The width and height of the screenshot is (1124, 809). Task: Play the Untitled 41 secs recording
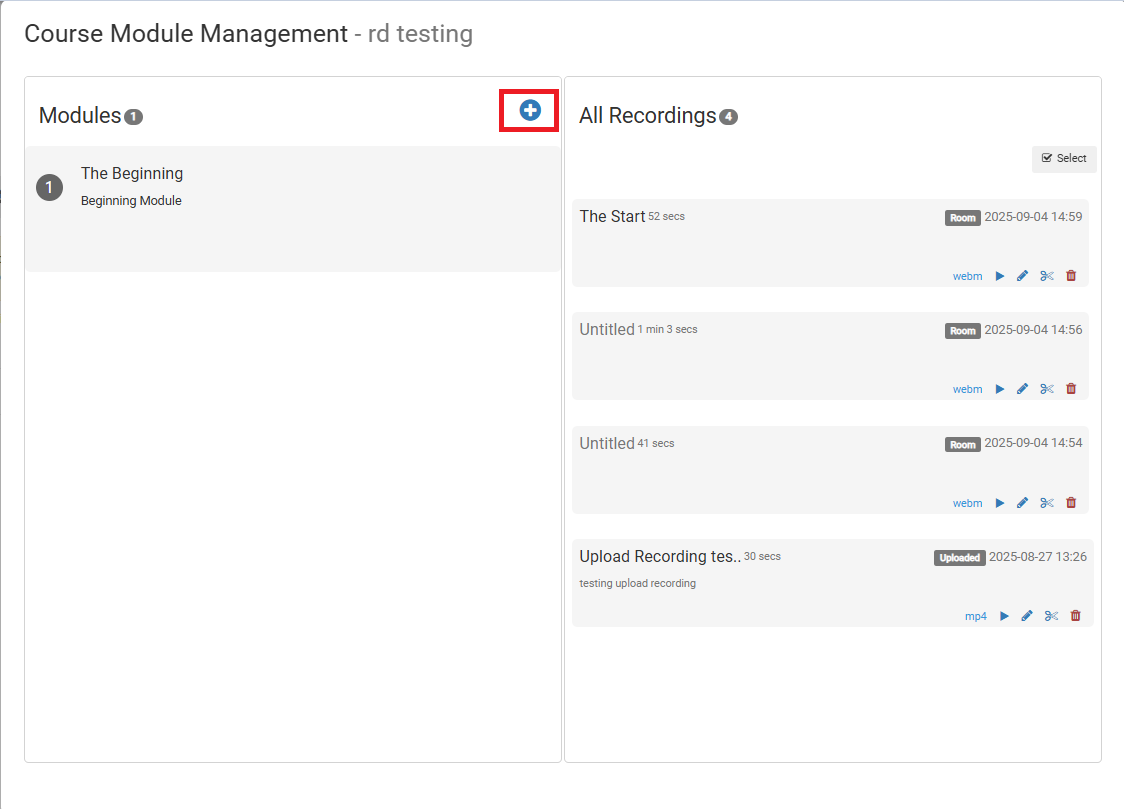1000,503
